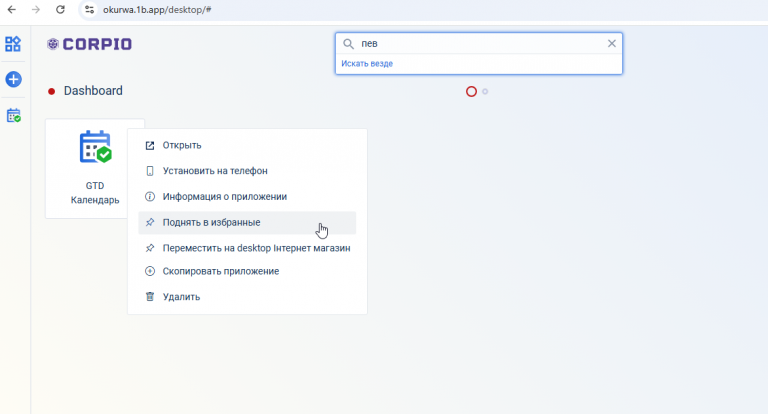Go back with browser back arrow
Viewport: 768px width, 414px height.
(x=12, y=10)
